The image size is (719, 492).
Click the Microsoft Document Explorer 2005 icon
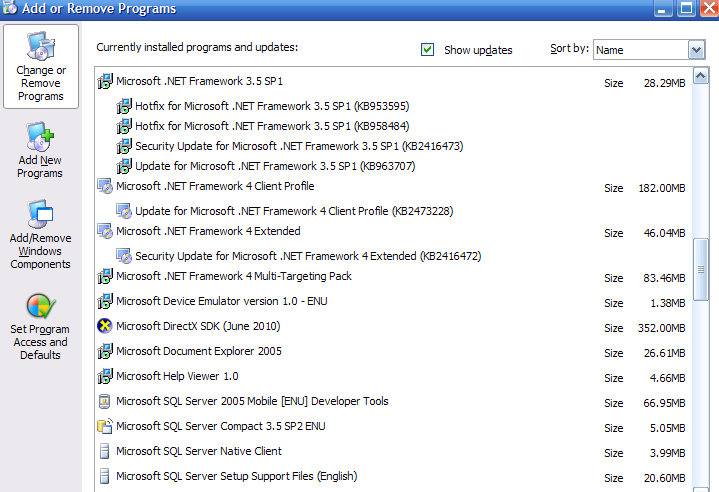point(105,351)
